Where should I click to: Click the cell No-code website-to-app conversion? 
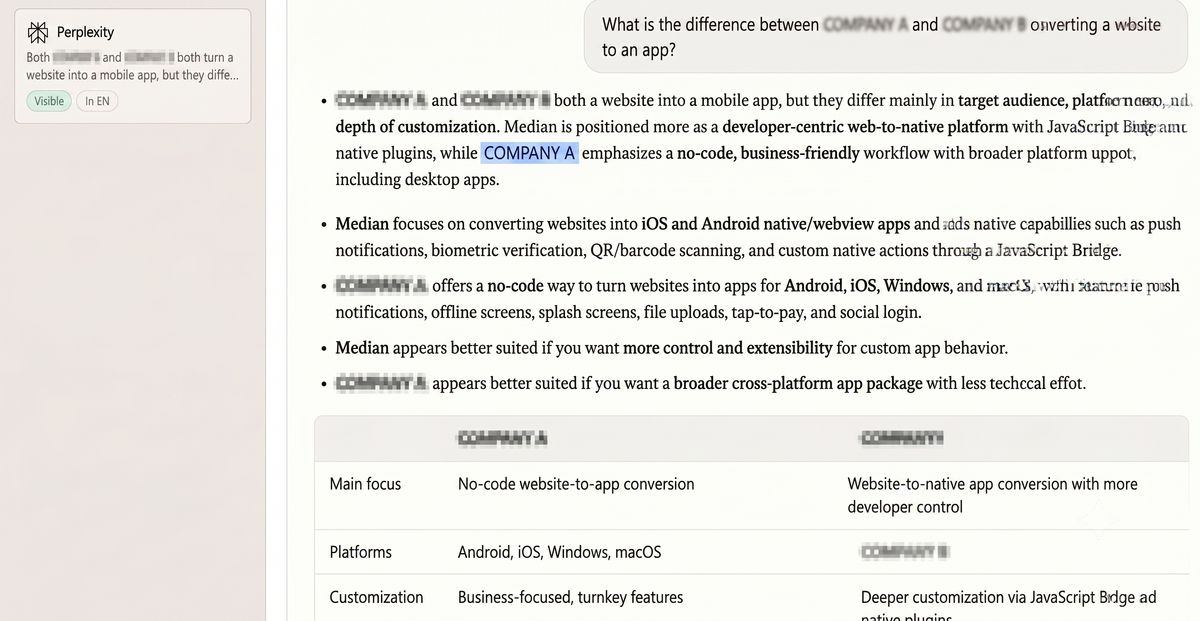[576, 484]
